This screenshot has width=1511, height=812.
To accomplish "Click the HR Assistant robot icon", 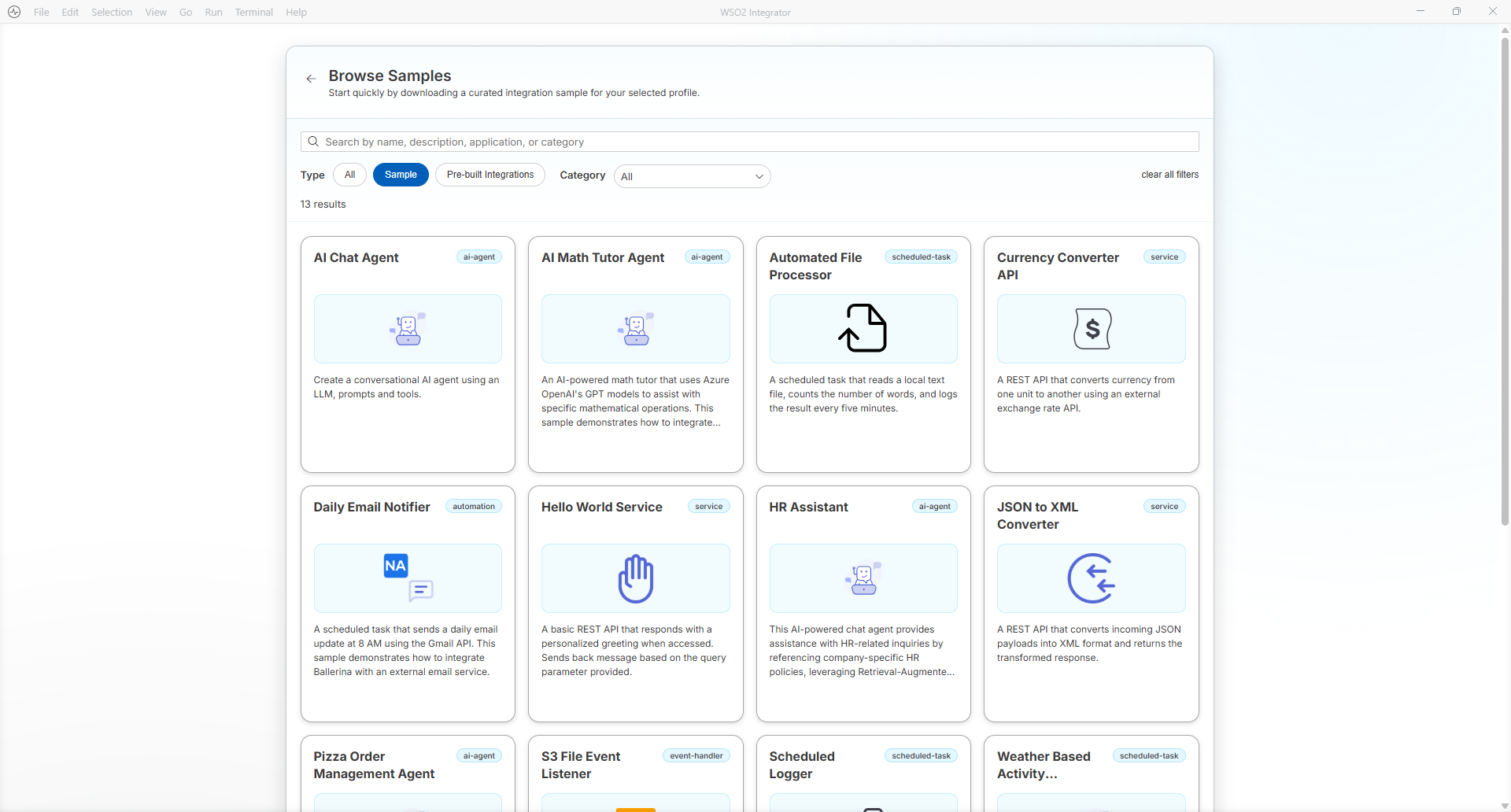I will click(863, 578).
